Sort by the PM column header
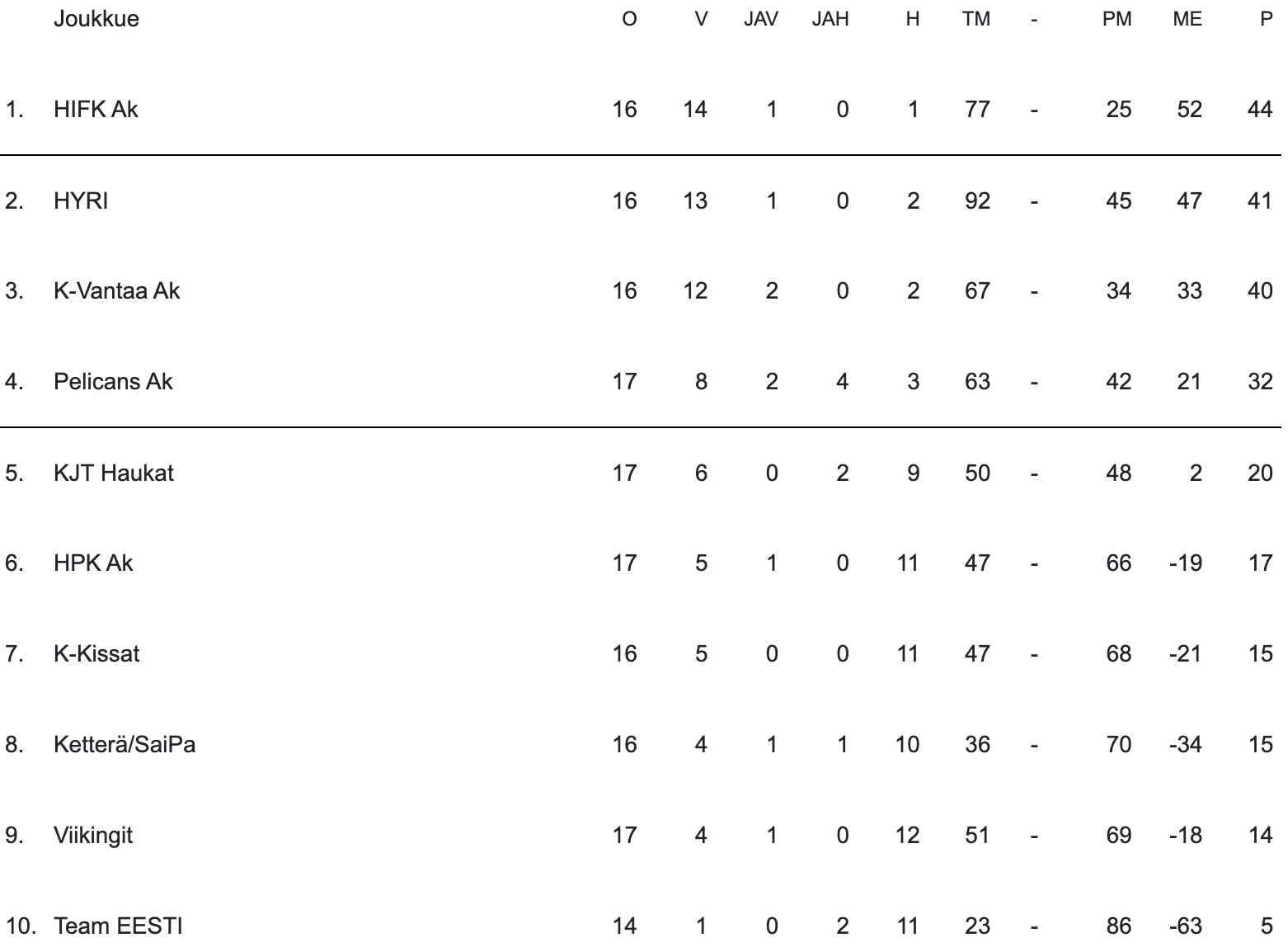 click(1117, 19)
